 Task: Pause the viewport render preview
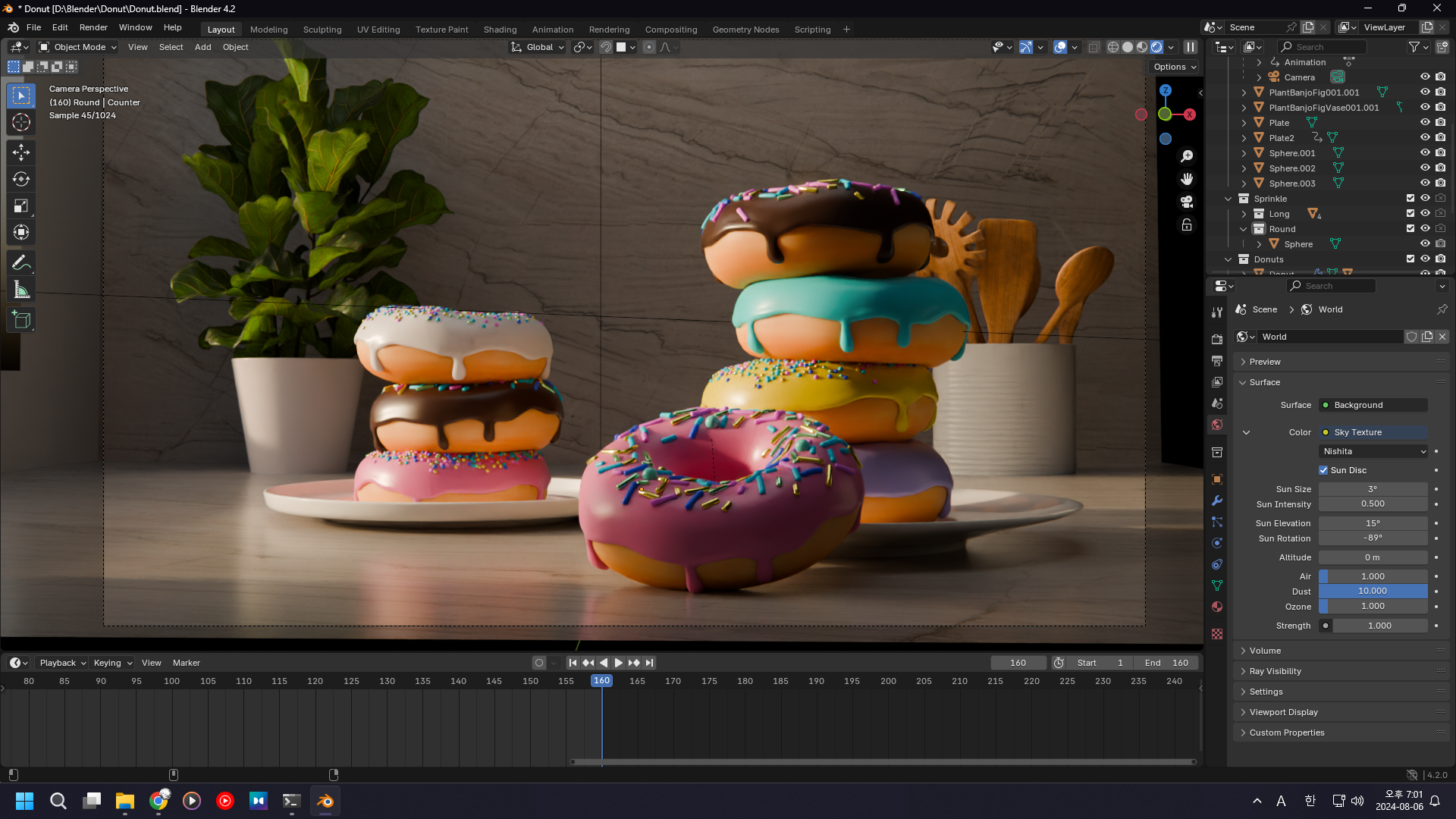point(1191,47)
